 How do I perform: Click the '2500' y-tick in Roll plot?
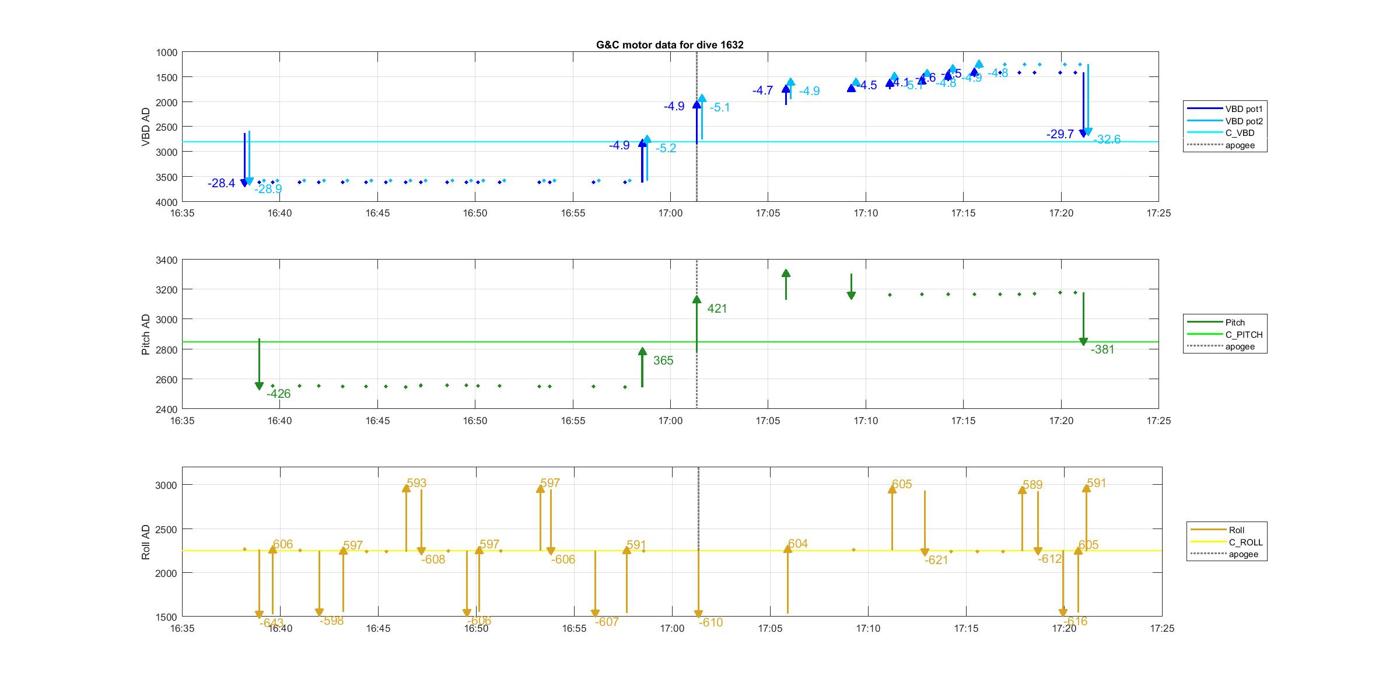tap(166, 530)
